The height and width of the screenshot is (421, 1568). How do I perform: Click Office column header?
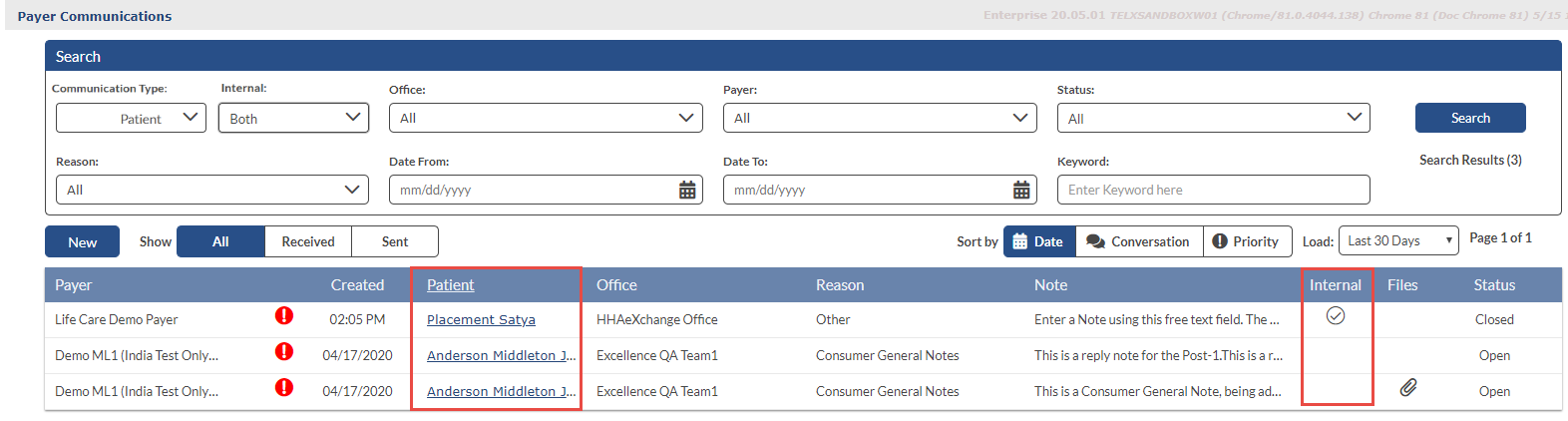(616, 284)
